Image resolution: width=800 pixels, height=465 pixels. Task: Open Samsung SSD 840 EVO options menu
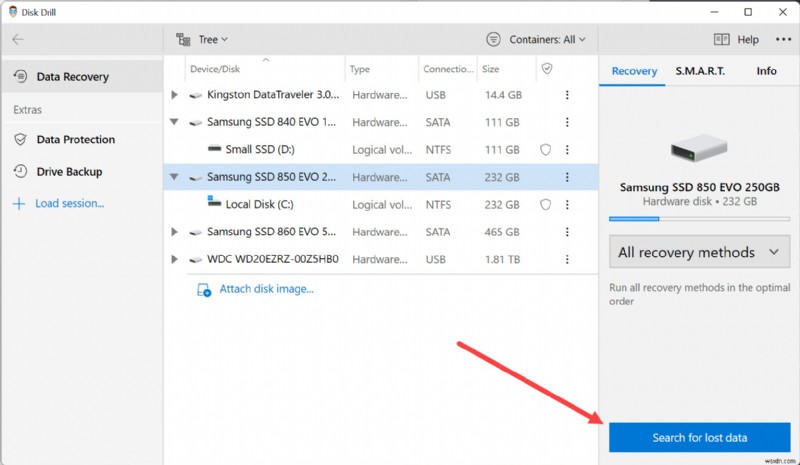point(567,123)
